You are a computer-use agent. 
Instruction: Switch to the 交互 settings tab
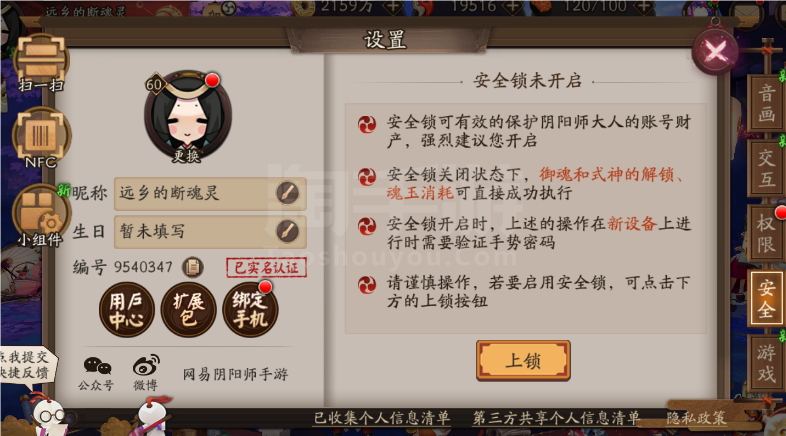pyautogui.click(x=766, y=168)
